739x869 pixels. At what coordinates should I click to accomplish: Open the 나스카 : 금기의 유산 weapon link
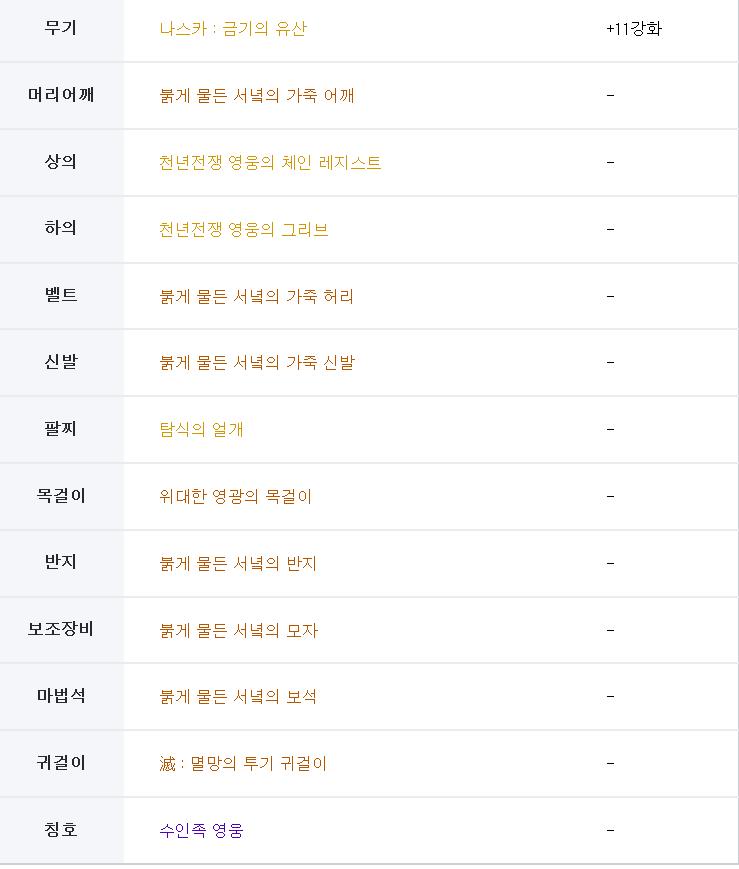[x=233, y=29]
